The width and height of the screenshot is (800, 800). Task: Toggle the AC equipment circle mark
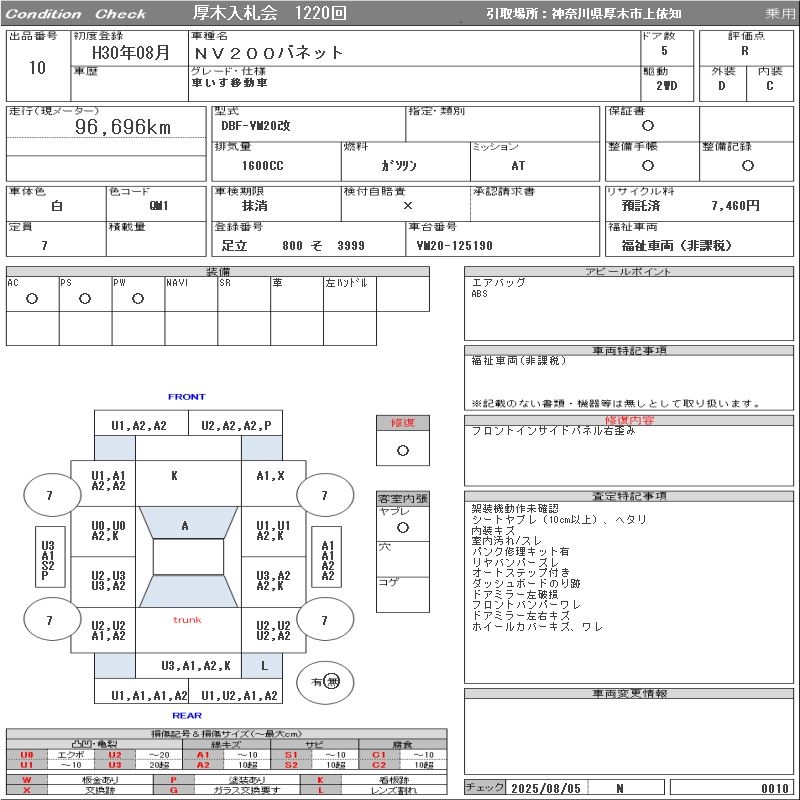(32, 299)
